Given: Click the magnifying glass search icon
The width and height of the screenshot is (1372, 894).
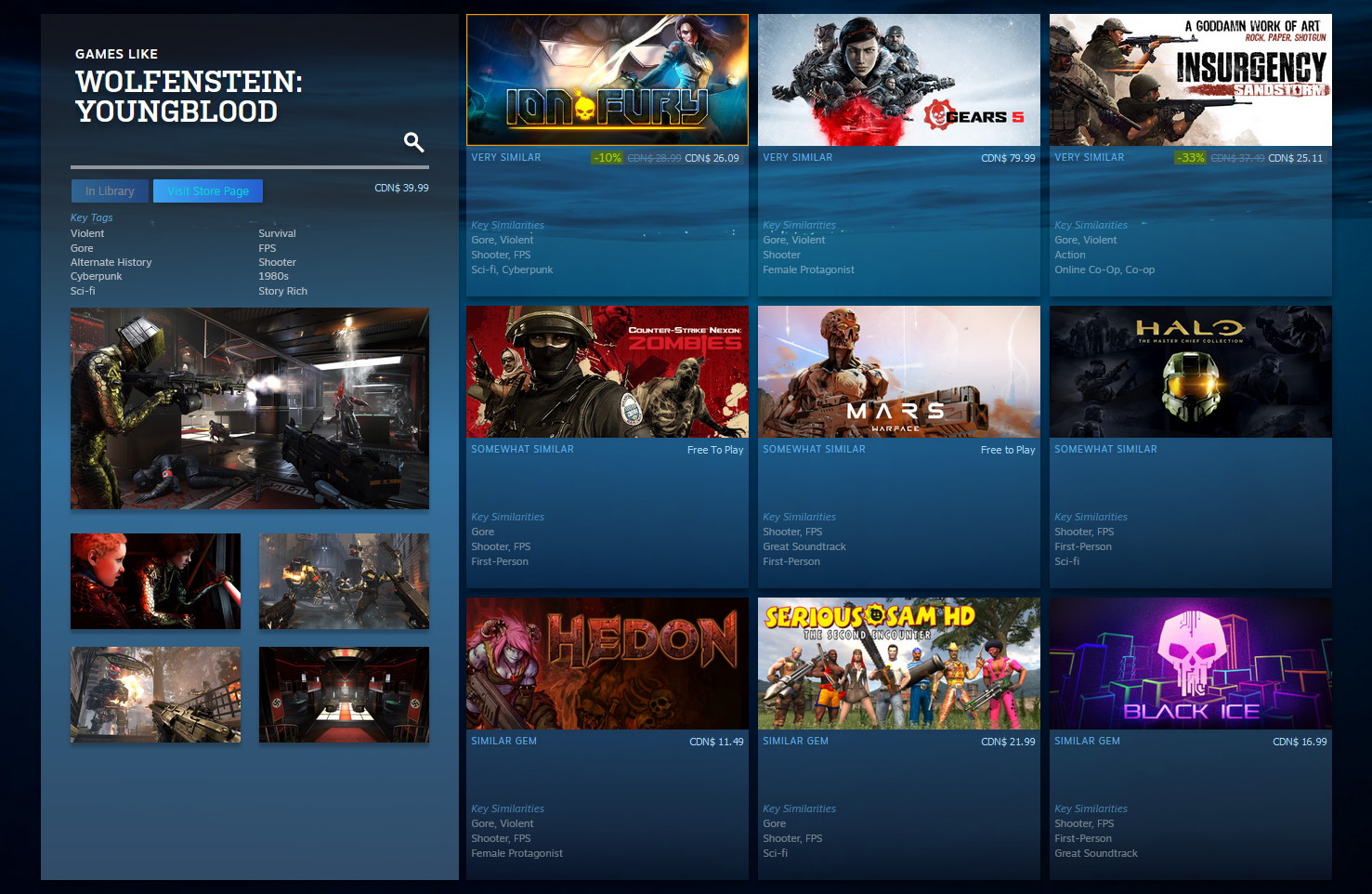Looking at the screenshot, I should 414,142.
